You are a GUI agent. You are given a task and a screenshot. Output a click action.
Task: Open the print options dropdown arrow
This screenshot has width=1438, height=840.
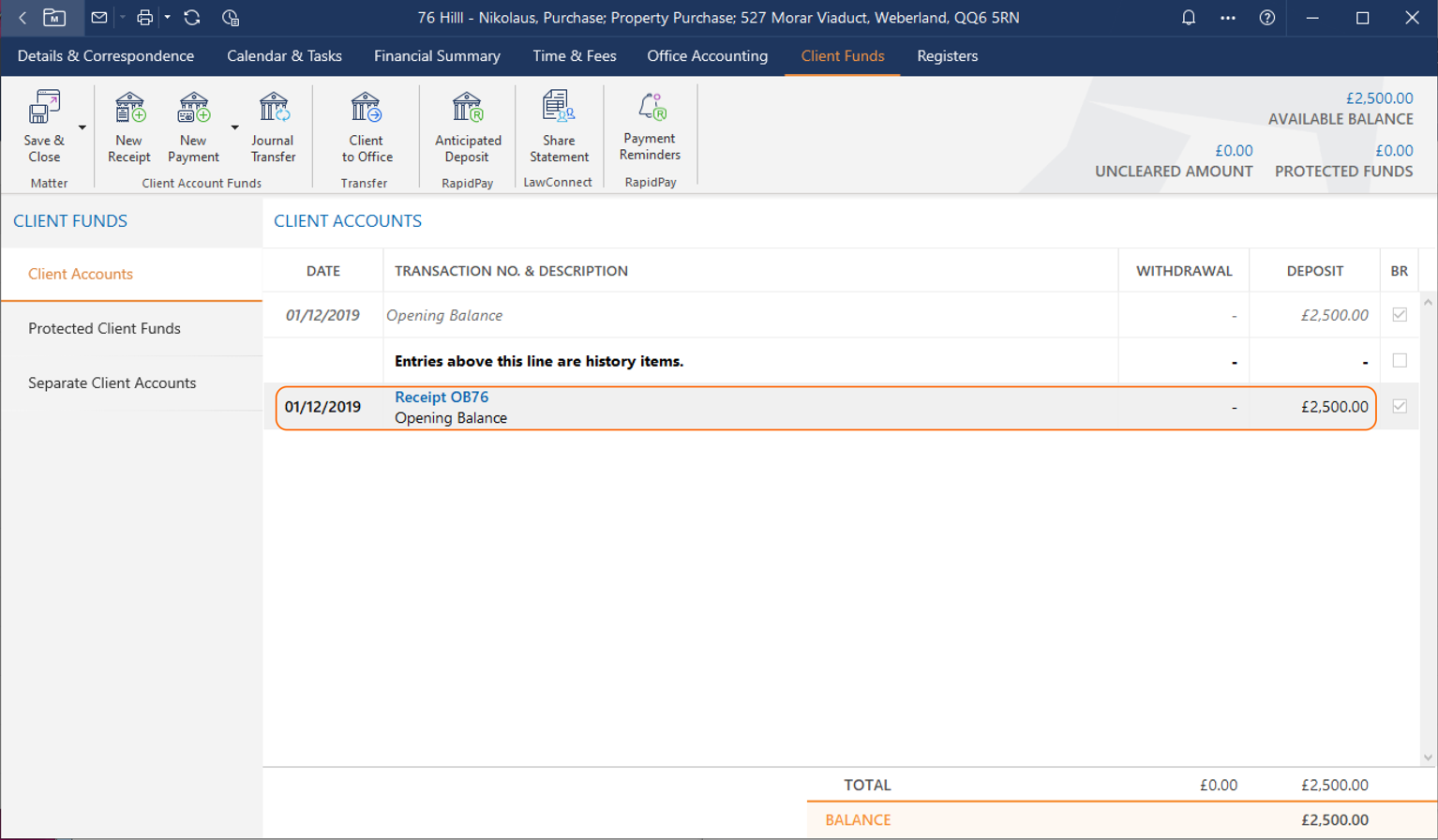tap(168, 18)
